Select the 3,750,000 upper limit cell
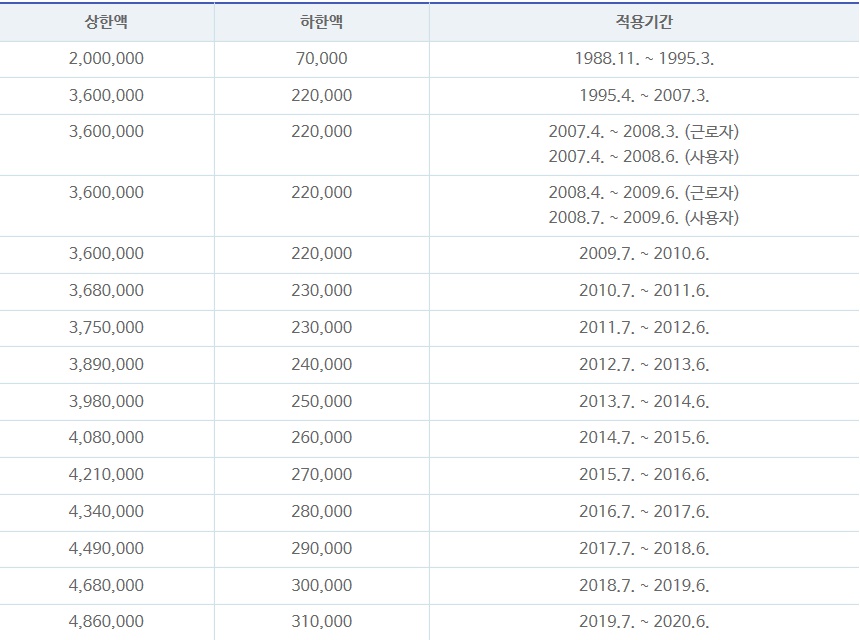This screenshot has height=640, width=860. 106,327
